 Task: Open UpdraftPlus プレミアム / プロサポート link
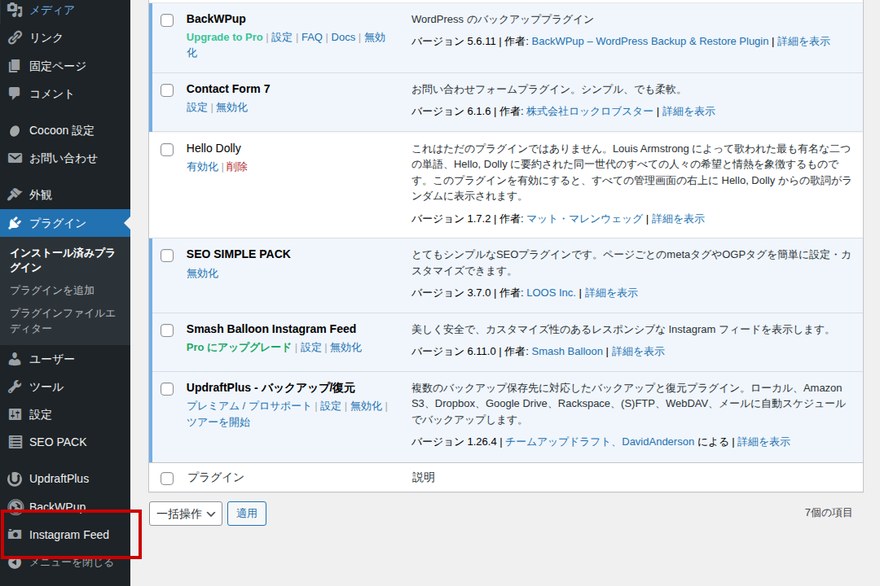pos(249,406)
